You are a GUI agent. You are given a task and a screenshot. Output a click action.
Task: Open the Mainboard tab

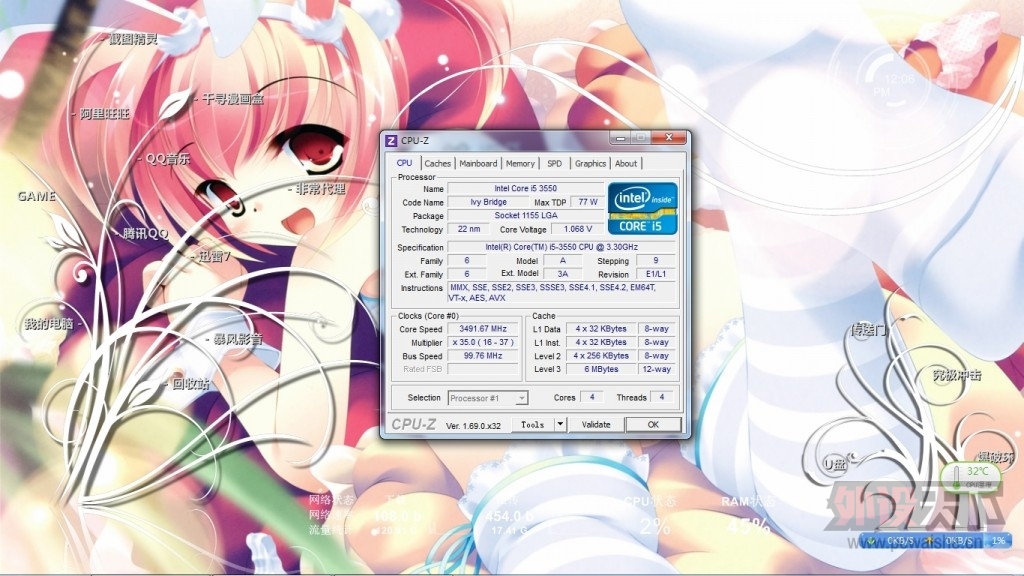pyautogui.click(x=478, y=163)
